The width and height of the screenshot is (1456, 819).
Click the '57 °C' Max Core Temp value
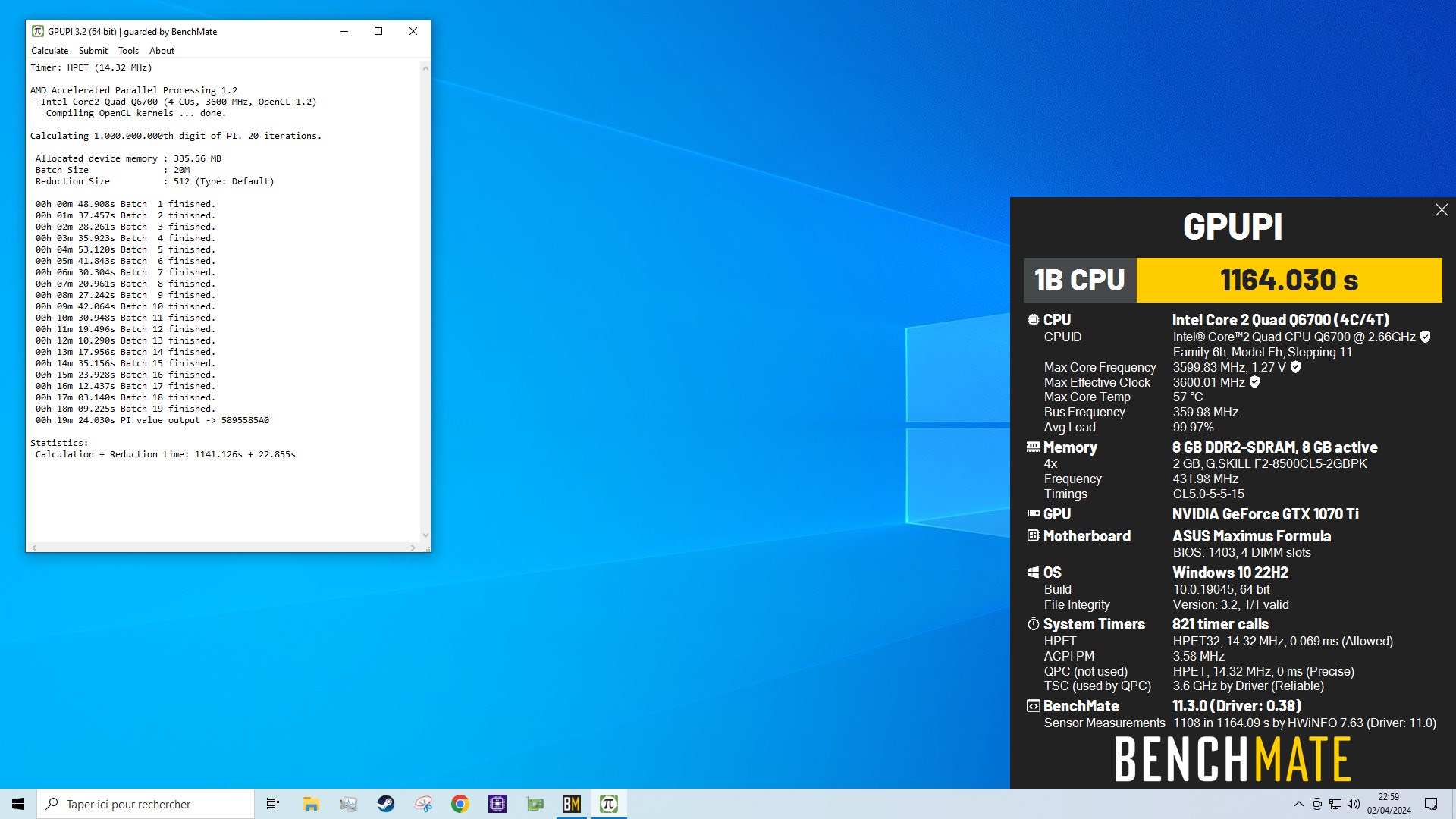coord(1188,397)
